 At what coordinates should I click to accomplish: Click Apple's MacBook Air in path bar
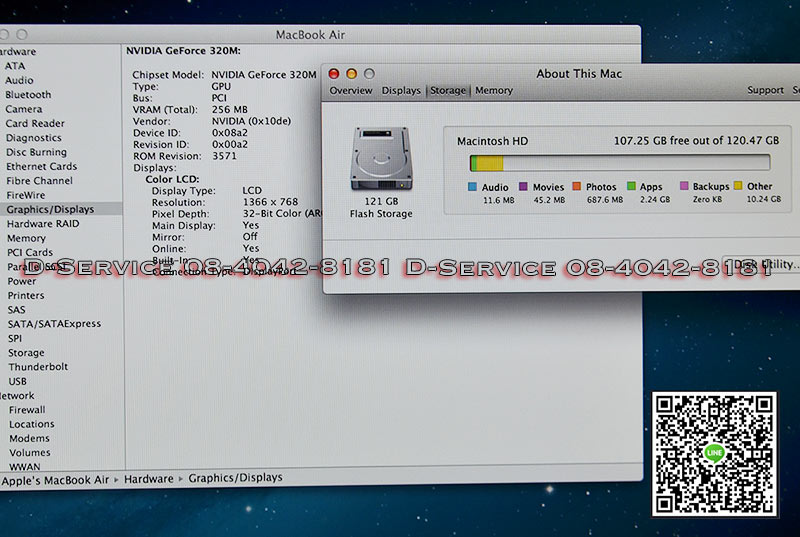[x=55, y=480]
